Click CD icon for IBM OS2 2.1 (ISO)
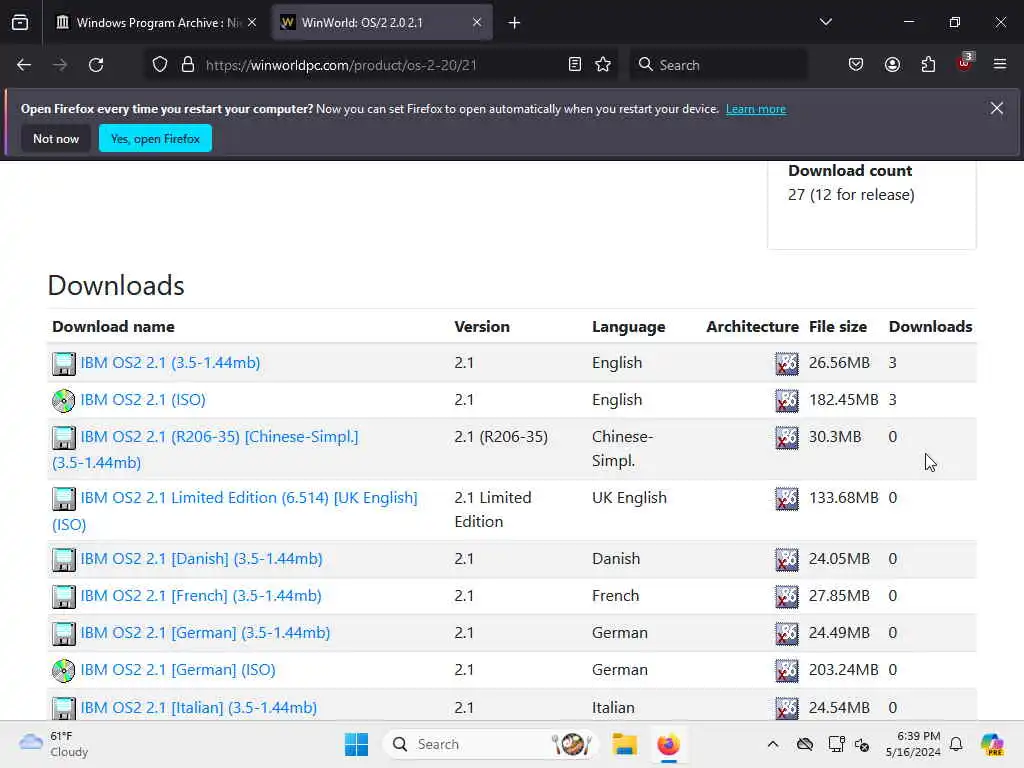This screenshot has width=1024, height=768. coord(63,400)
